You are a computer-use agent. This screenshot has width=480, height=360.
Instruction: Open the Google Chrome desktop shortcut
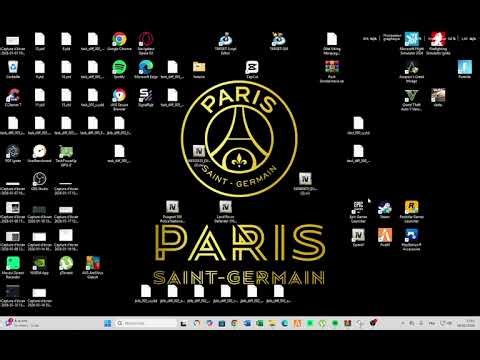(x=119, y=41)
